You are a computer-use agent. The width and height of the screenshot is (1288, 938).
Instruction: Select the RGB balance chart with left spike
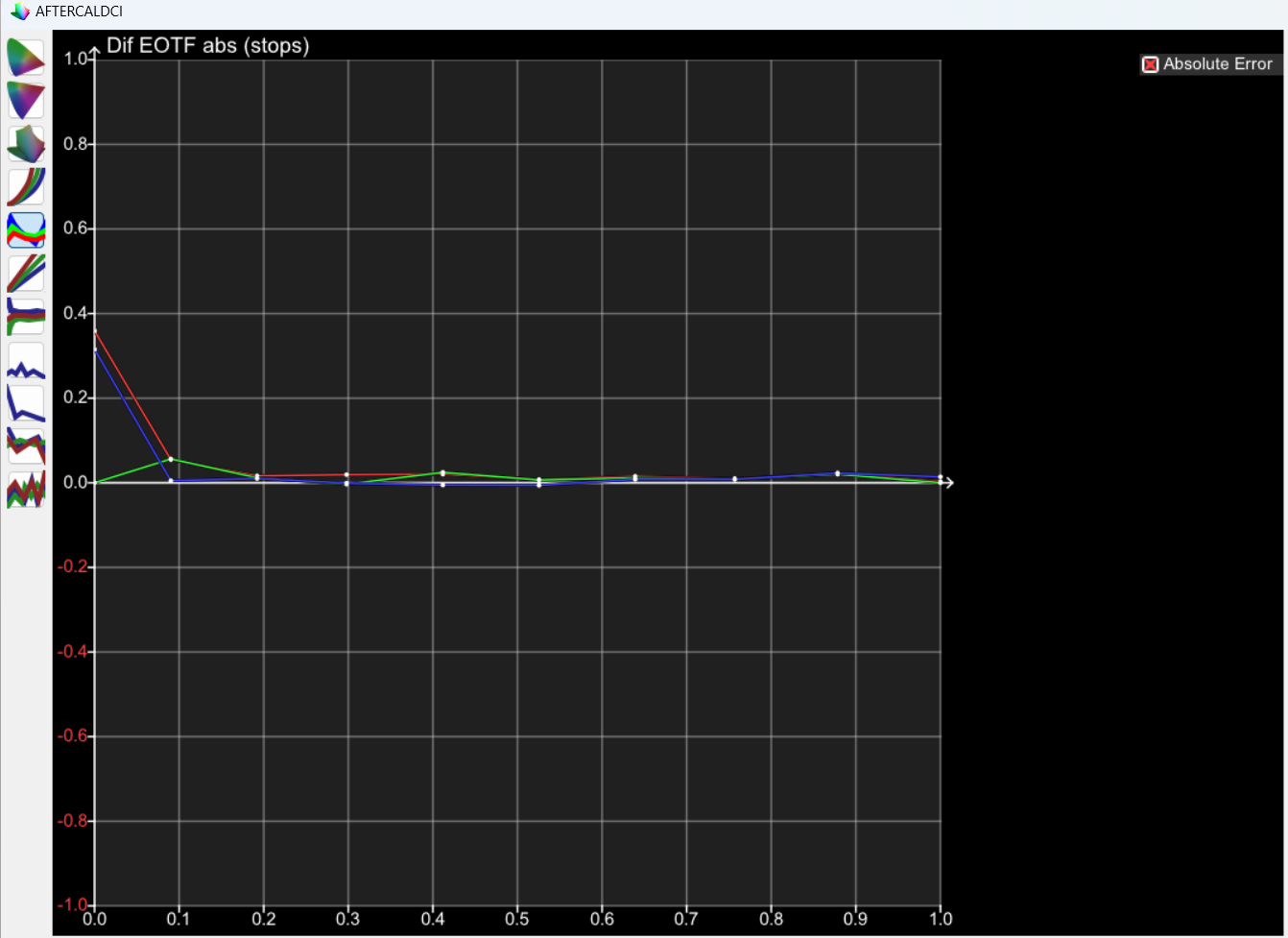[x=26, y=316]
